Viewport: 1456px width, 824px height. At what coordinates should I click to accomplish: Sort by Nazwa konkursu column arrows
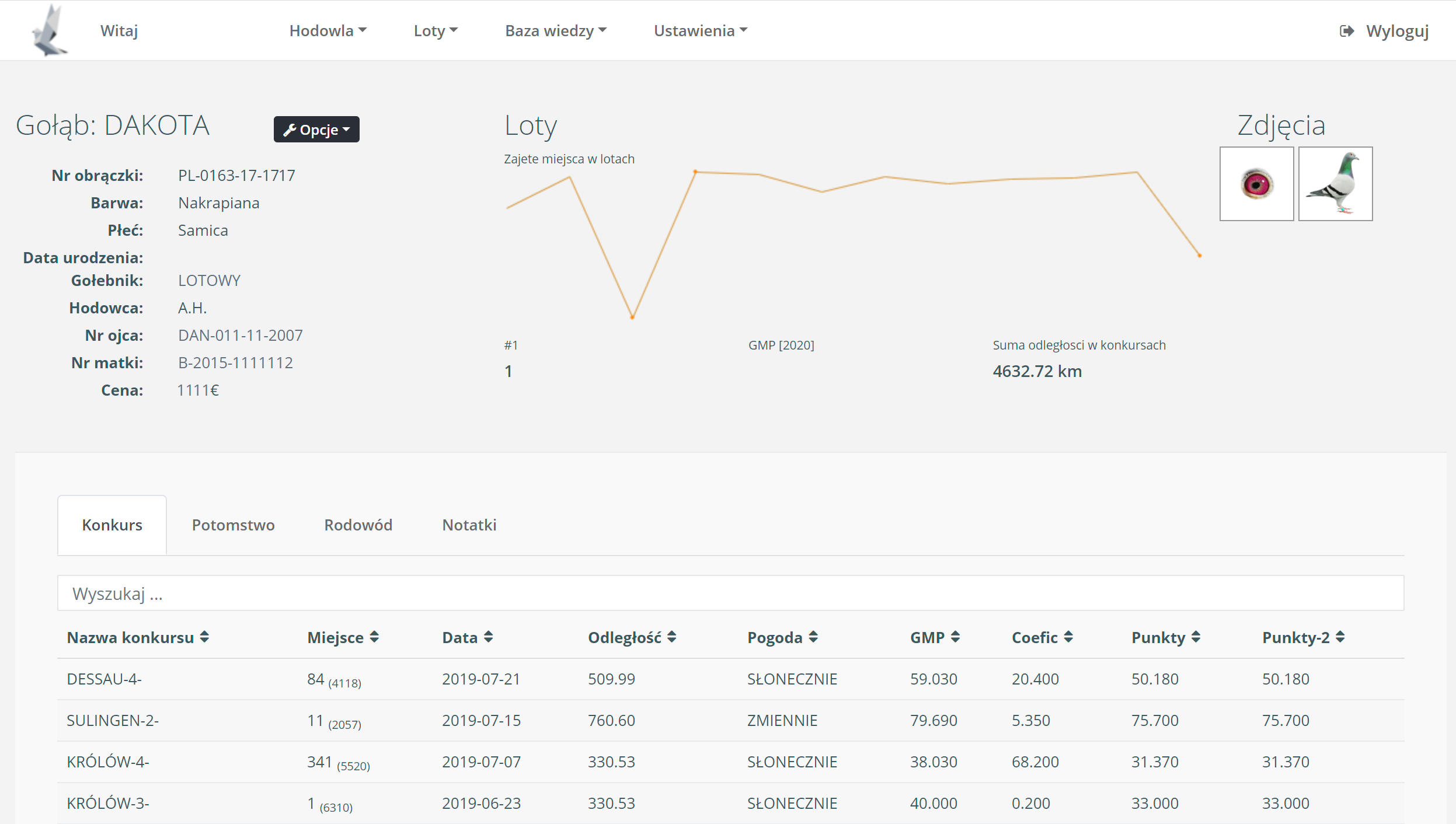[204, 637]
